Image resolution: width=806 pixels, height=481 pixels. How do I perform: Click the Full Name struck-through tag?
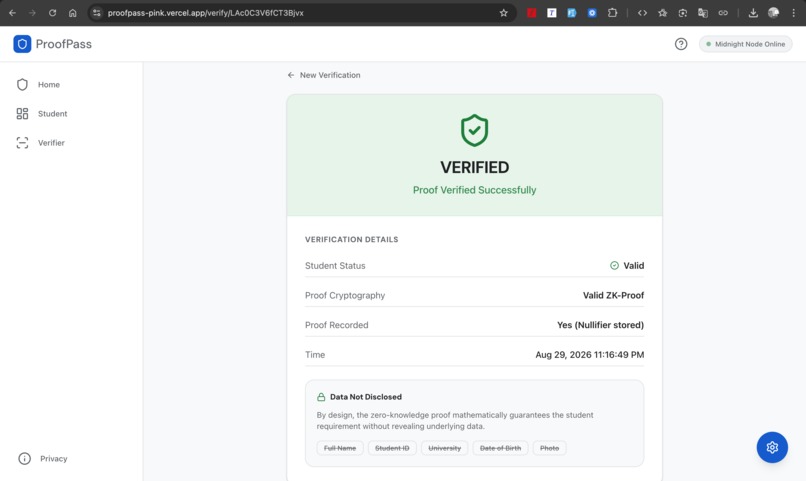point(340,448)
